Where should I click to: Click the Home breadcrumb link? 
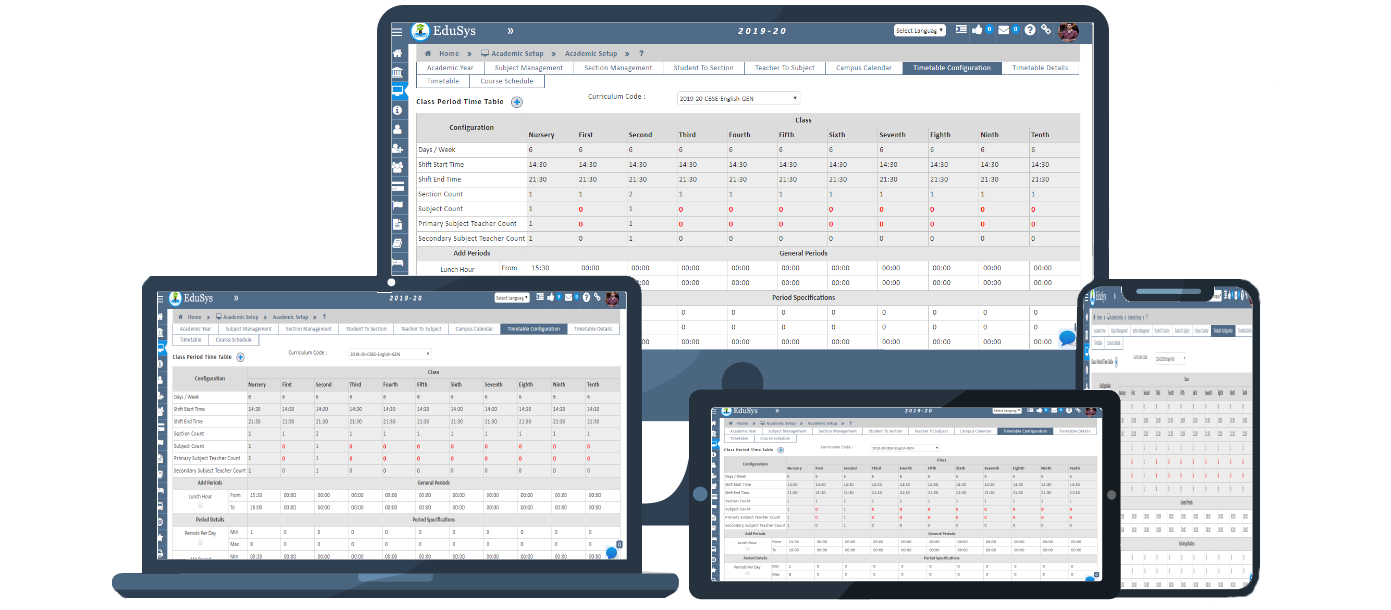[x=448, y=53]
